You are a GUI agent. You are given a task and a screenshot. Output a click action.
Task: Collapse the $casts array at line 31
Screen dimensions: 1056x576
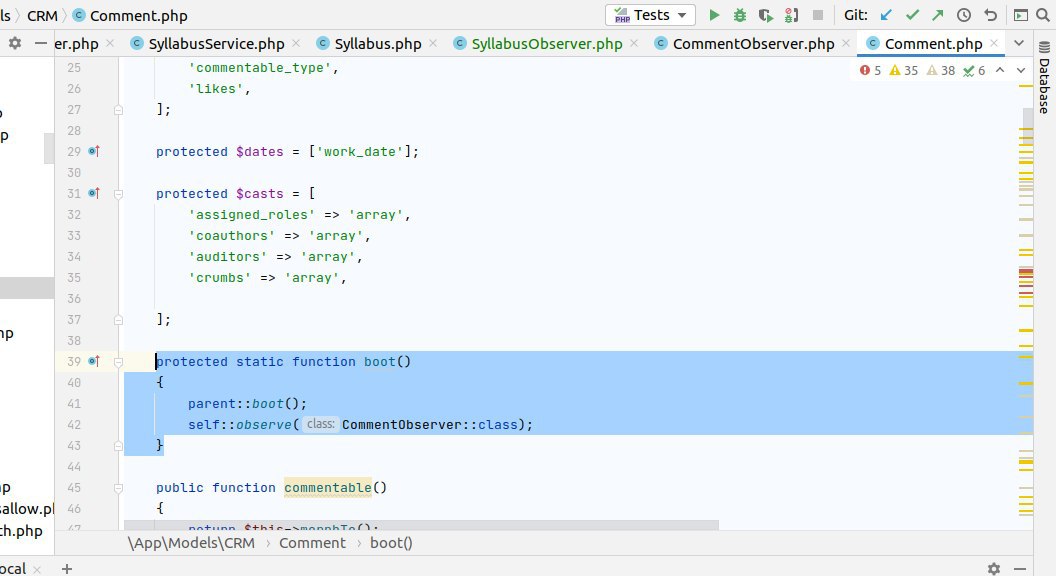(118, 193)
